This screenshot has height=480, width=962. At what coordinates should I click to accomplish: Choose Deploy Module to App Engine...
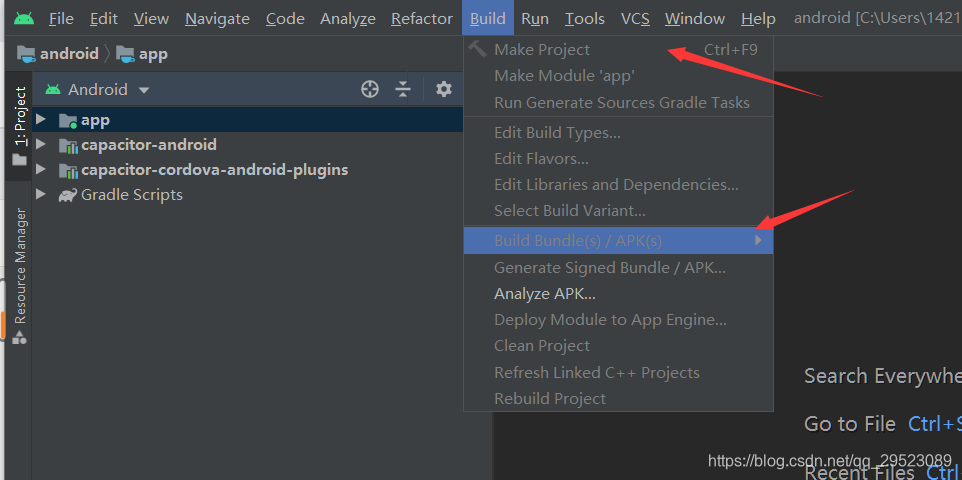coord(618,320)
